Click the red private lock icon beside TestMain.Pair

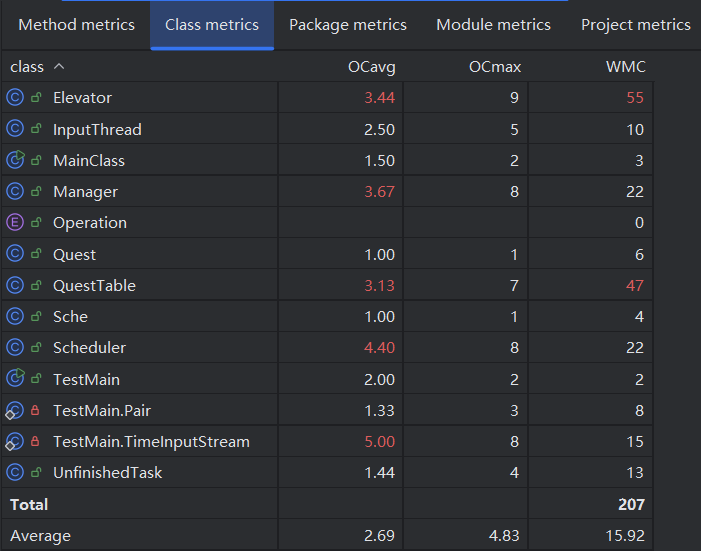tap(36, 410)
